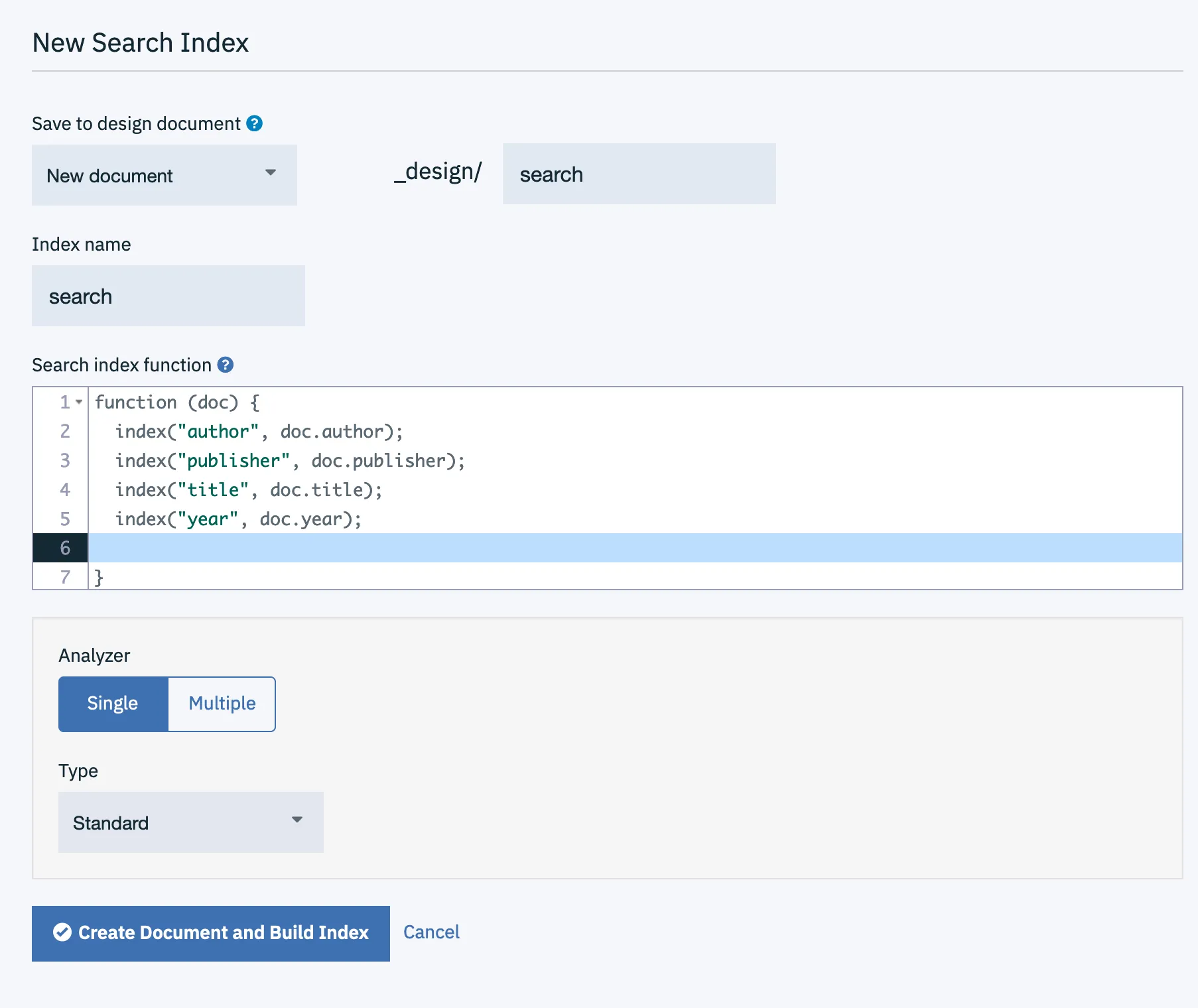Place cursor on highlighted line 6 of editor

(x=635, y=548)
